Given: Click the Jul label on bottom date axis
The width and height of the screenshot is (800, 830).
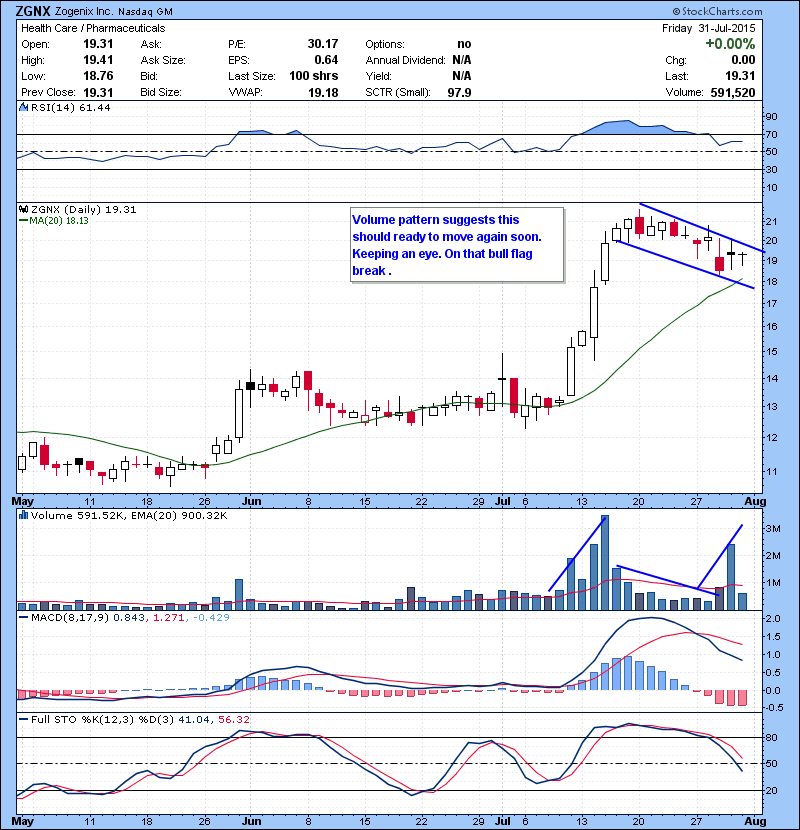Looking at the screenshot, I should (503, 821).
